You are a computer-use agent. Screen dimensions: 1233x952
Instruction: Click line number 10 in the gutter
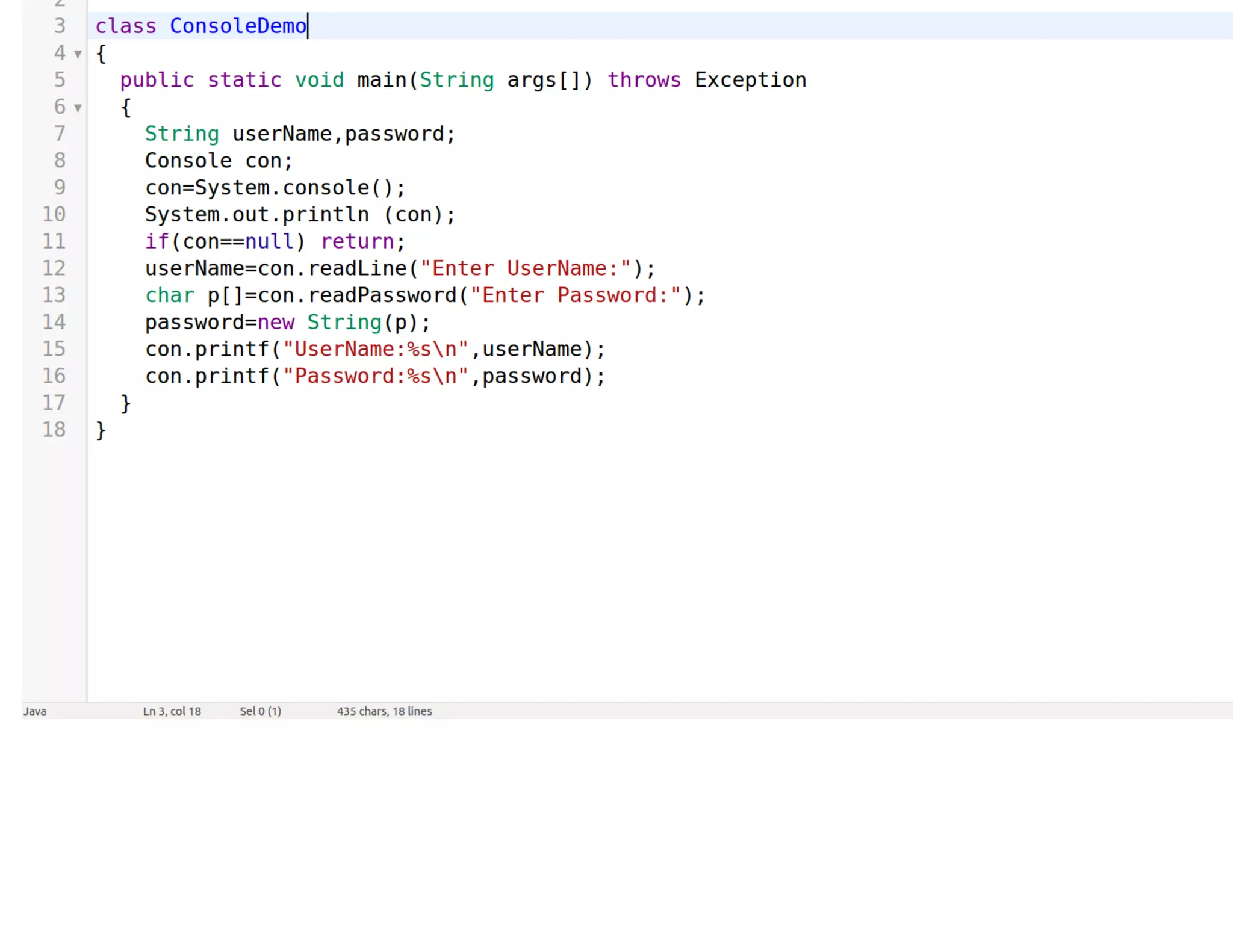54,214
